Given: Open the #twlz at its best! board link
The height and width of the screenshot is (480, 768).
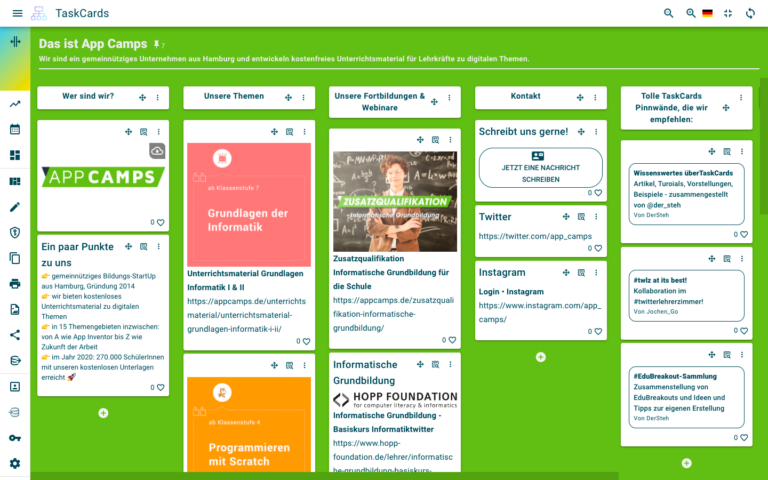Looking at the screenshot, I should click(x=686, y=296).
